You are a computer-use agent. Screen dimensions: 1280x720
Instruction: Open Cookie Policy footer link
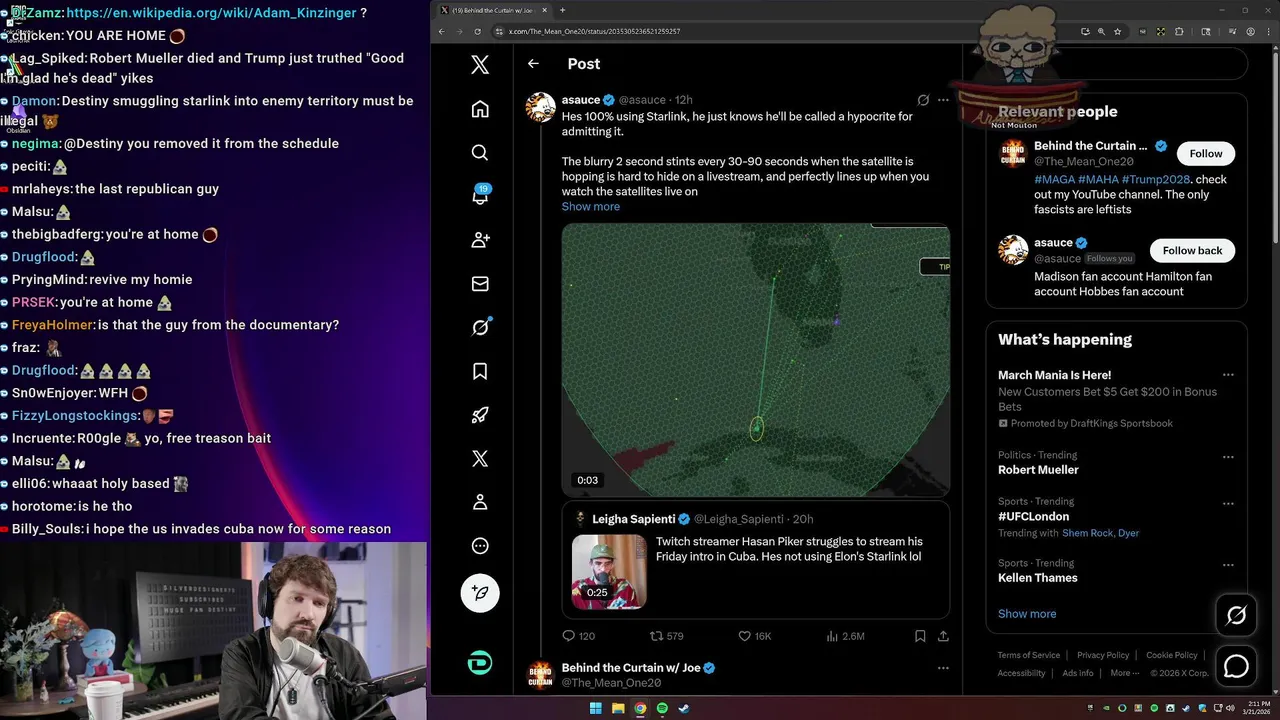coord(1171,655)
